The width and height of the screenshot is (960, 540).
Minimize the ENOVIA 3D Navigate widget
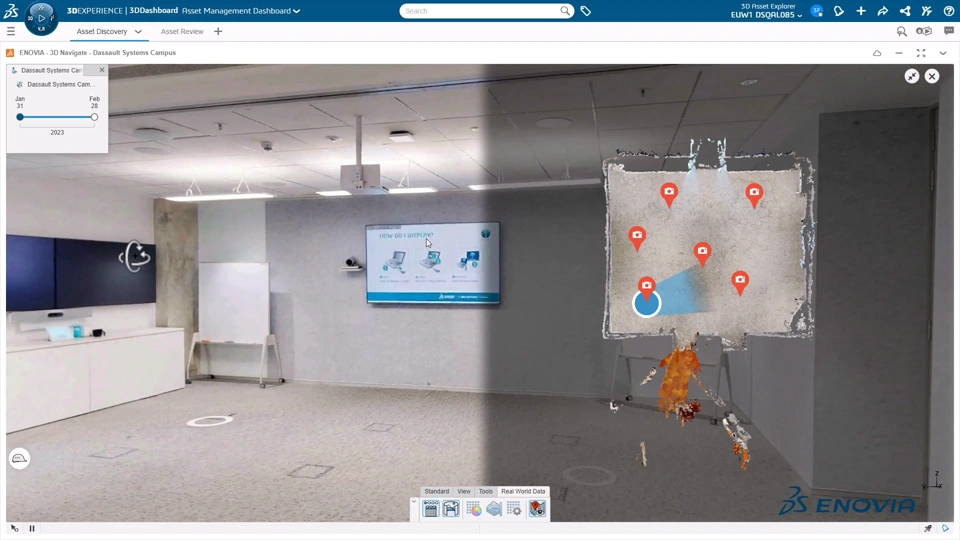[x=899, y=53]
